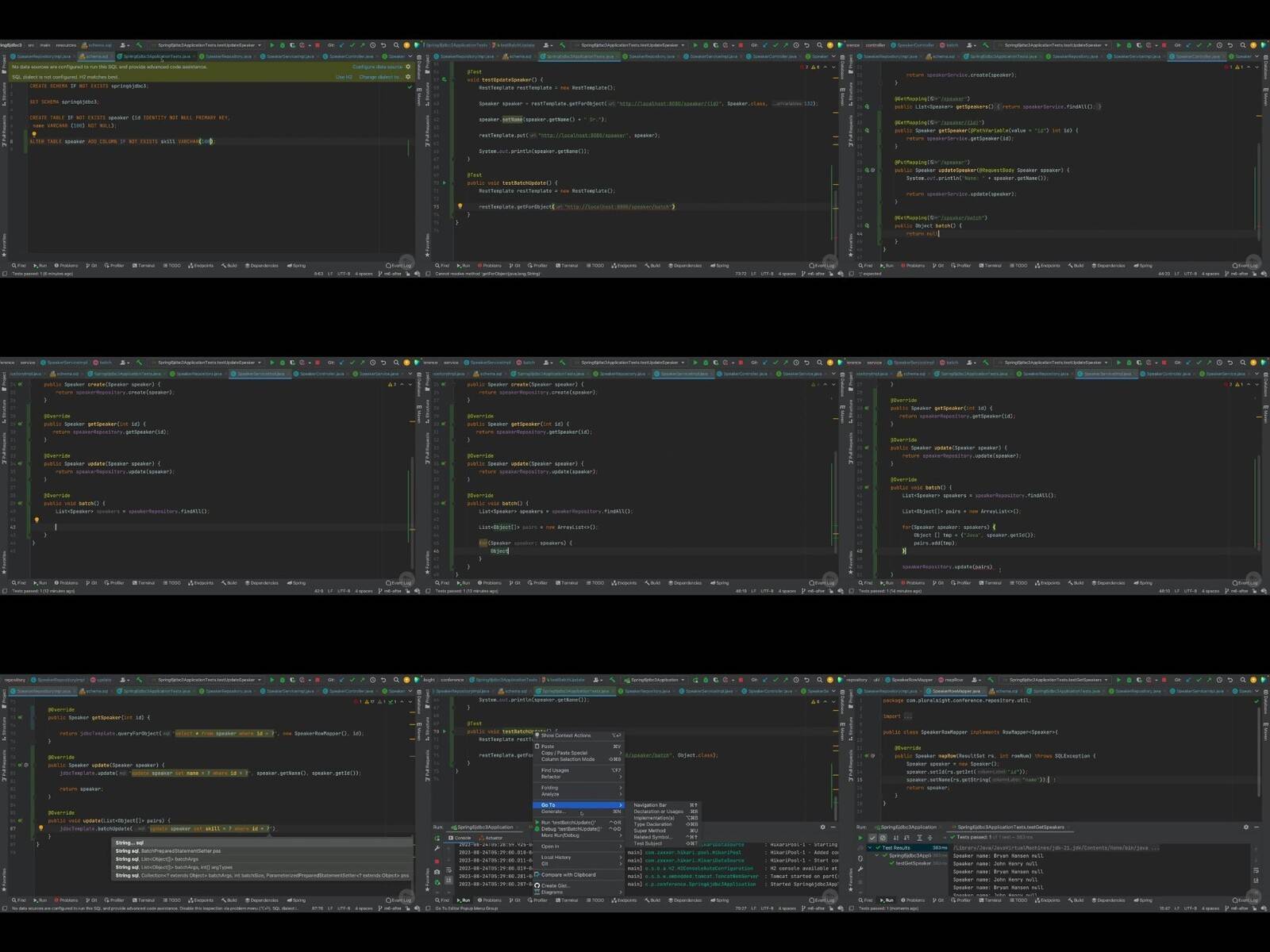
Task: Collapse Spring6jdbc3App node in test tree
Action: pyautogui.click(x=877, y=855)
